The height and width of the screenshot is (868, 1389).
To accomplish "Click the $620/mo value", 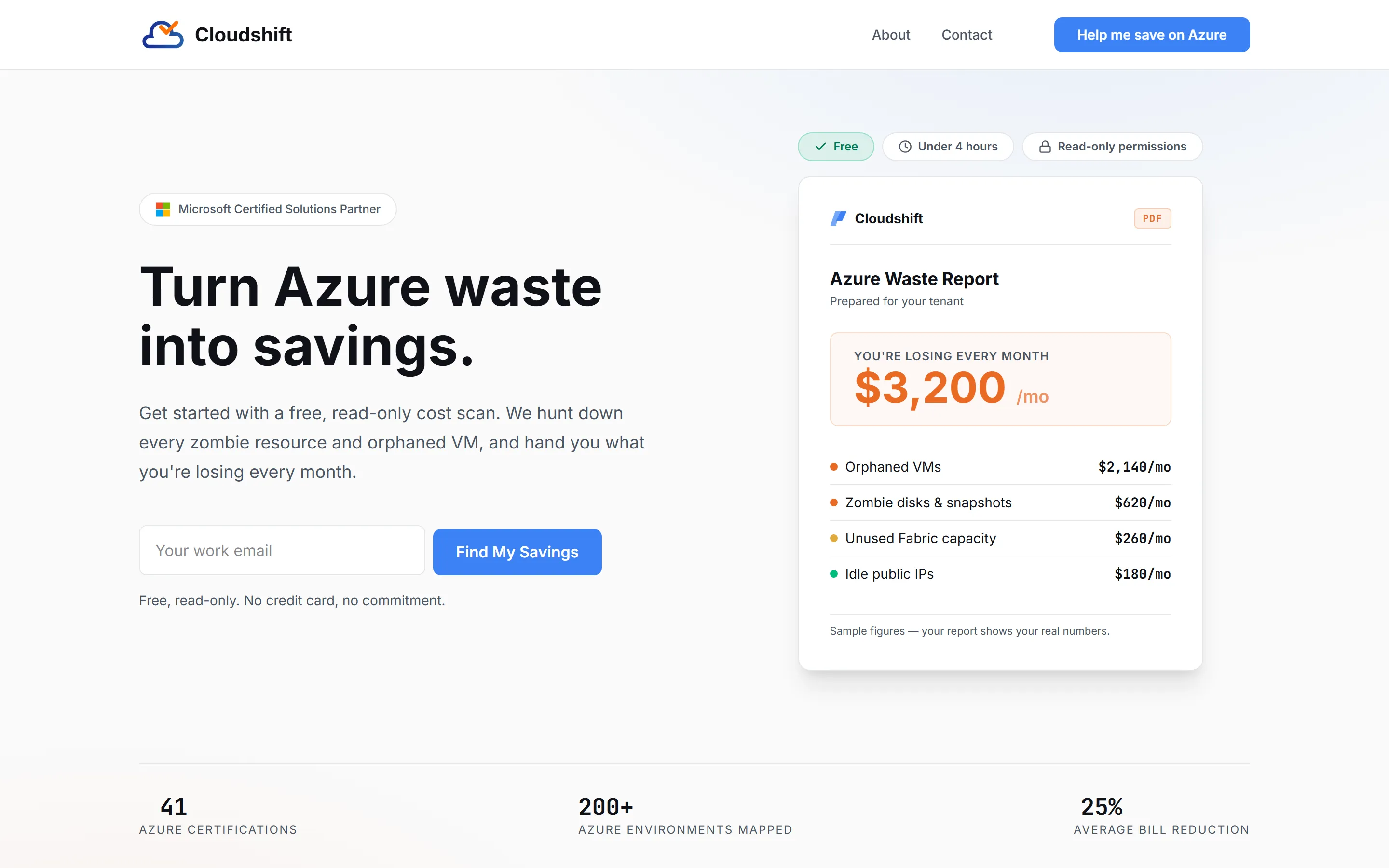I will [x=1142, y=502].
